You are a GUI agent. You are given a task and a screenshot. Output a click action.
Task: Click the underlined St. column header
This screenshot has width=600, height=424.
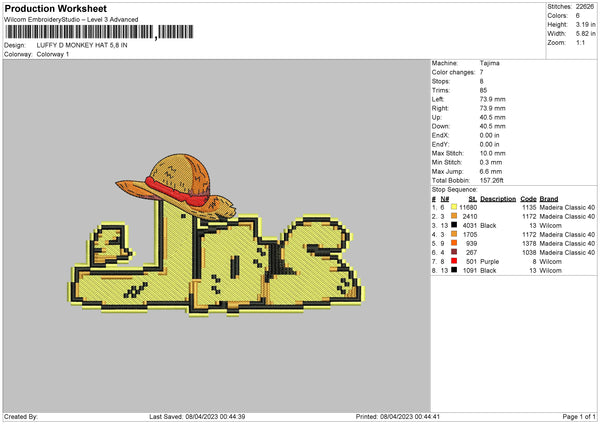(473, 199)
